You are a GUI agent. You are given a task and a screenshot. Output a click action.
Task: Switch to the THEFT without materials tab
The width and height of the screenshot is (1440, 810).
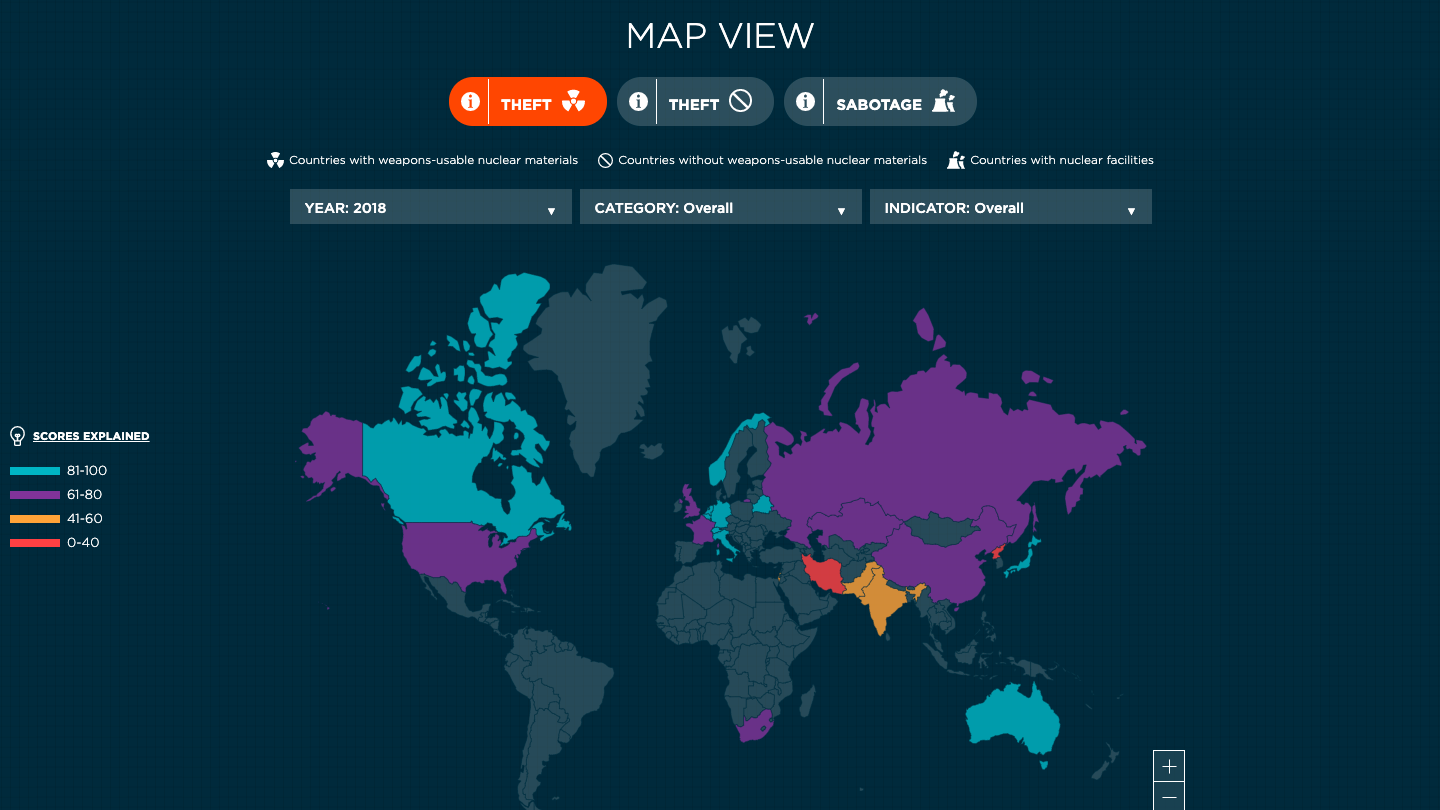695,101
